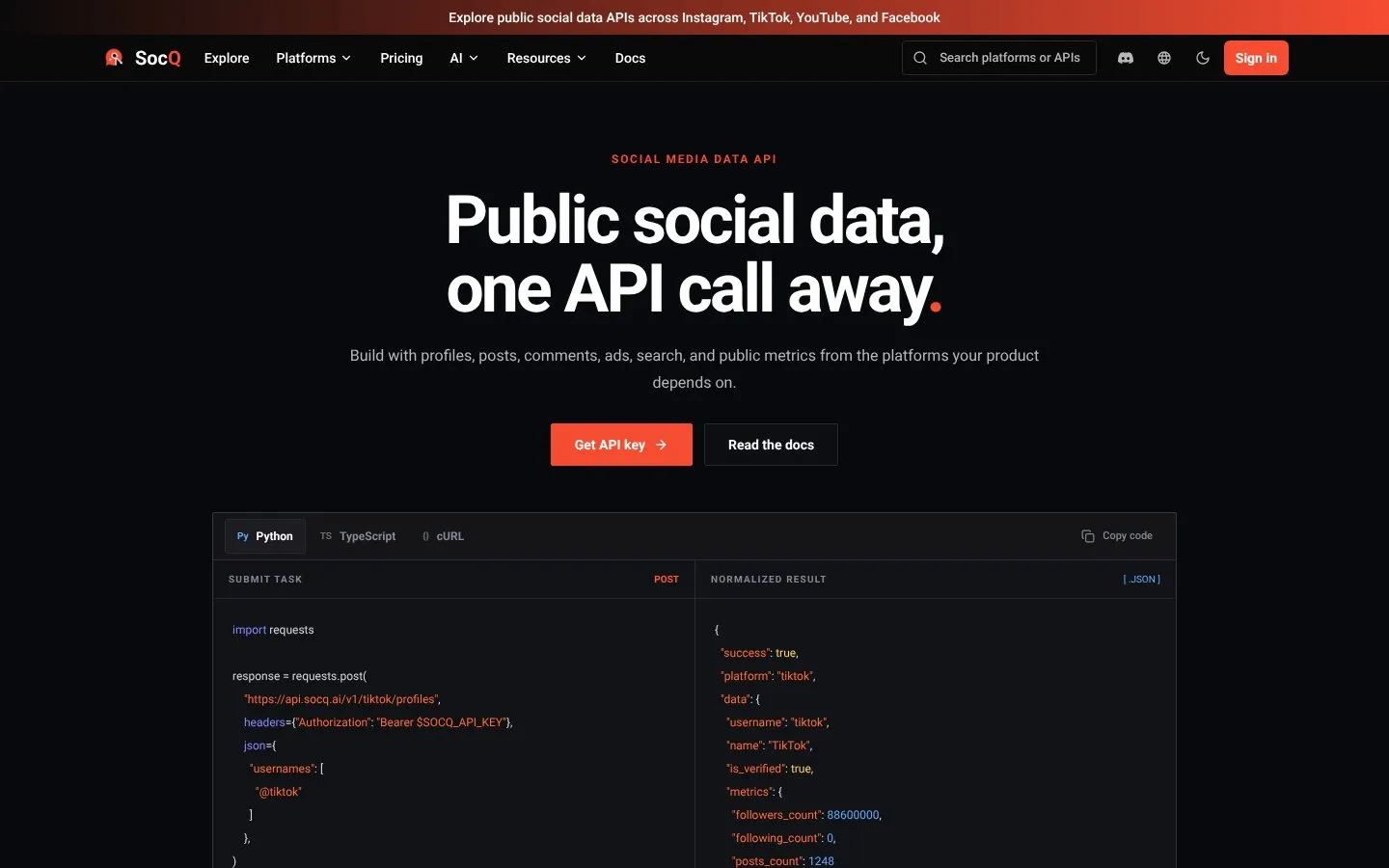Click the API URL string in code
This screenshot has width=1389, height=868.
(342, 699)
